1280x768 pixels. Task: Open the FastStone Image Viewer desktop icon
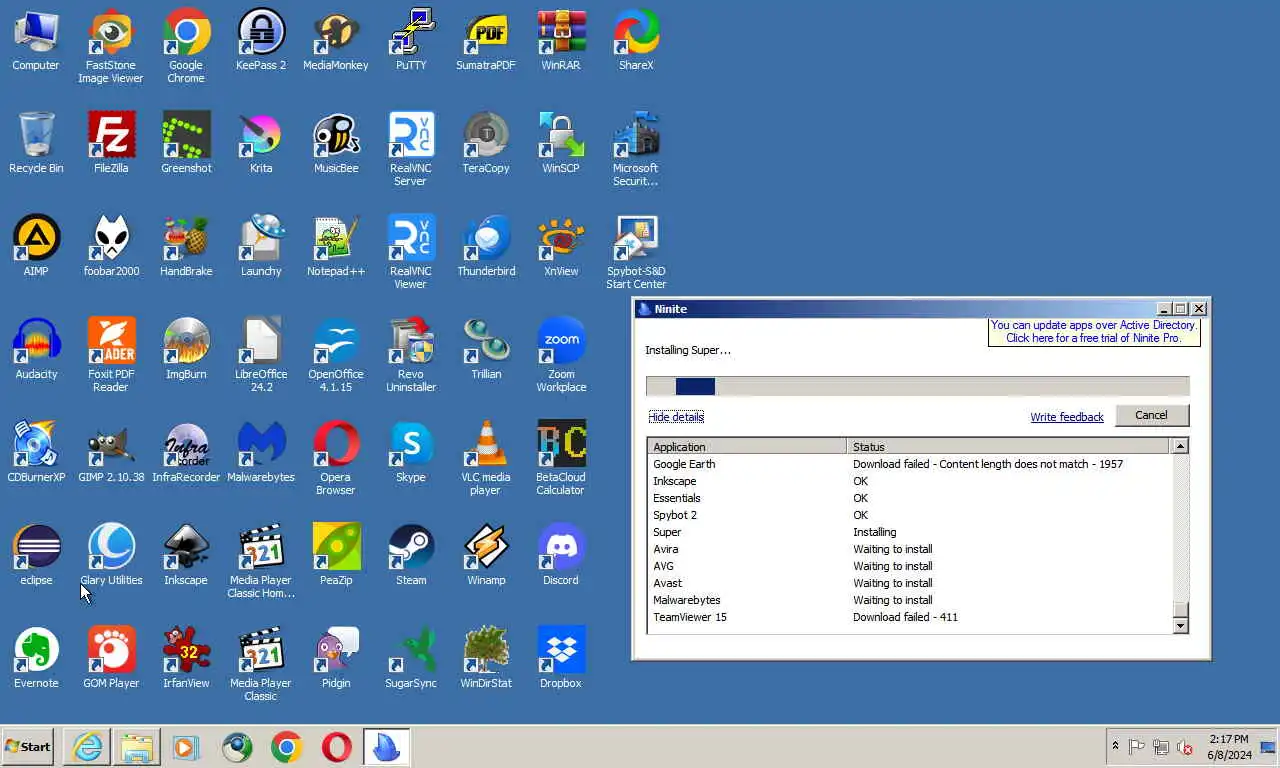[111, 46]
